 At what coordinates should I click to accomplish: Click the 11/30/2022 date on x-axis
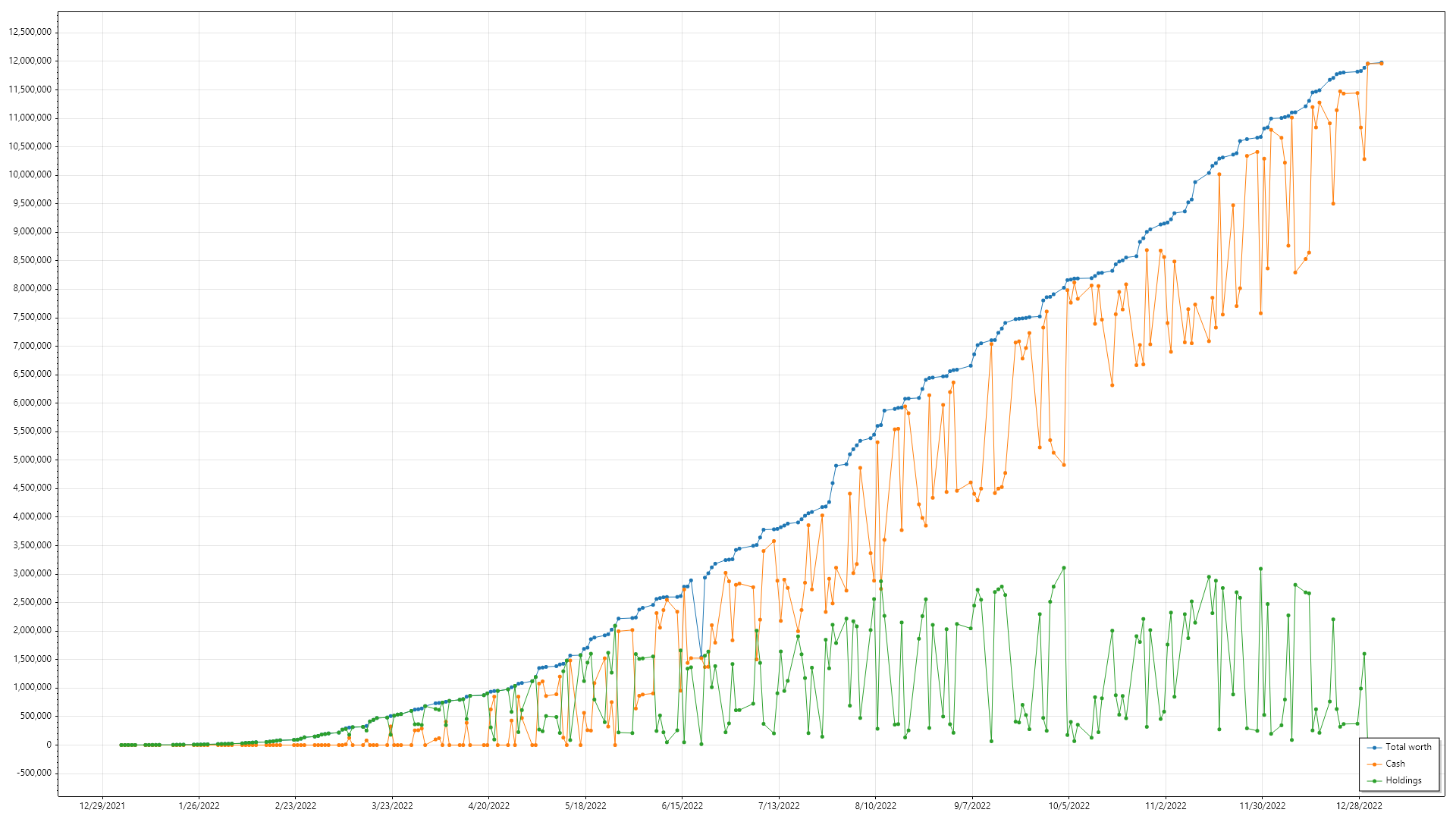(1263, 806)
